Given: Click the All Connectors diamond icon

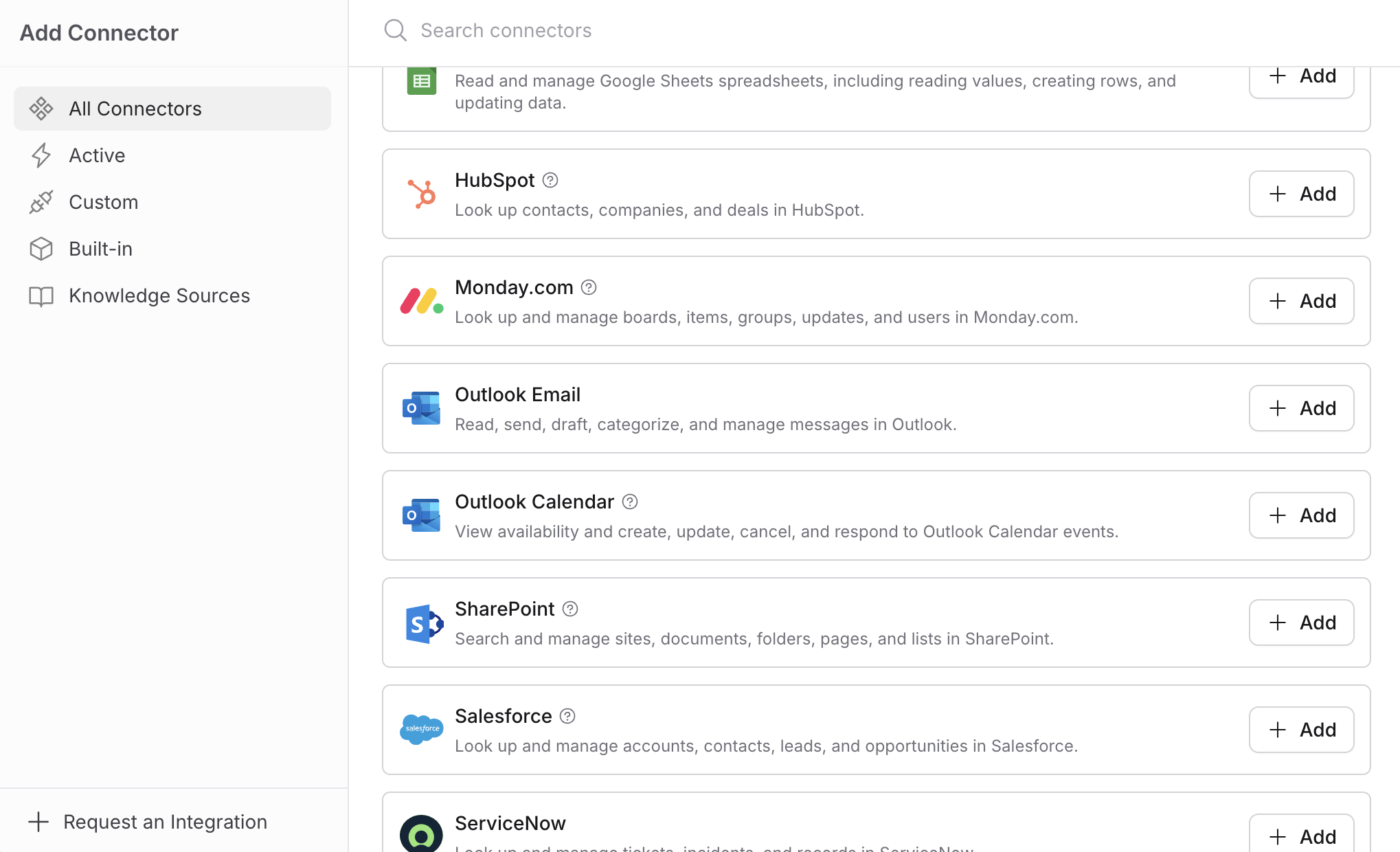Looking at the screenshot, I should (x=41, y=109).
